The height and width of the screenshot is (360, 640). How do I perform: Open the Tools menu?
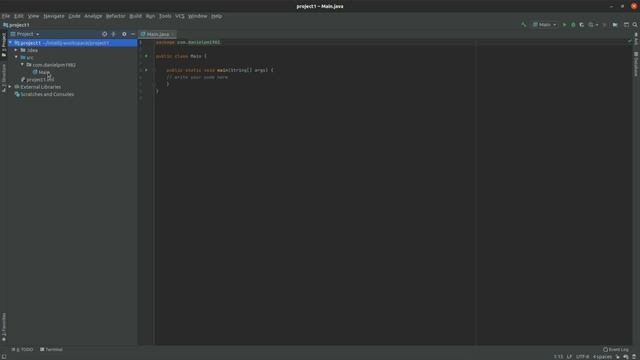click(x=165, y=16)
